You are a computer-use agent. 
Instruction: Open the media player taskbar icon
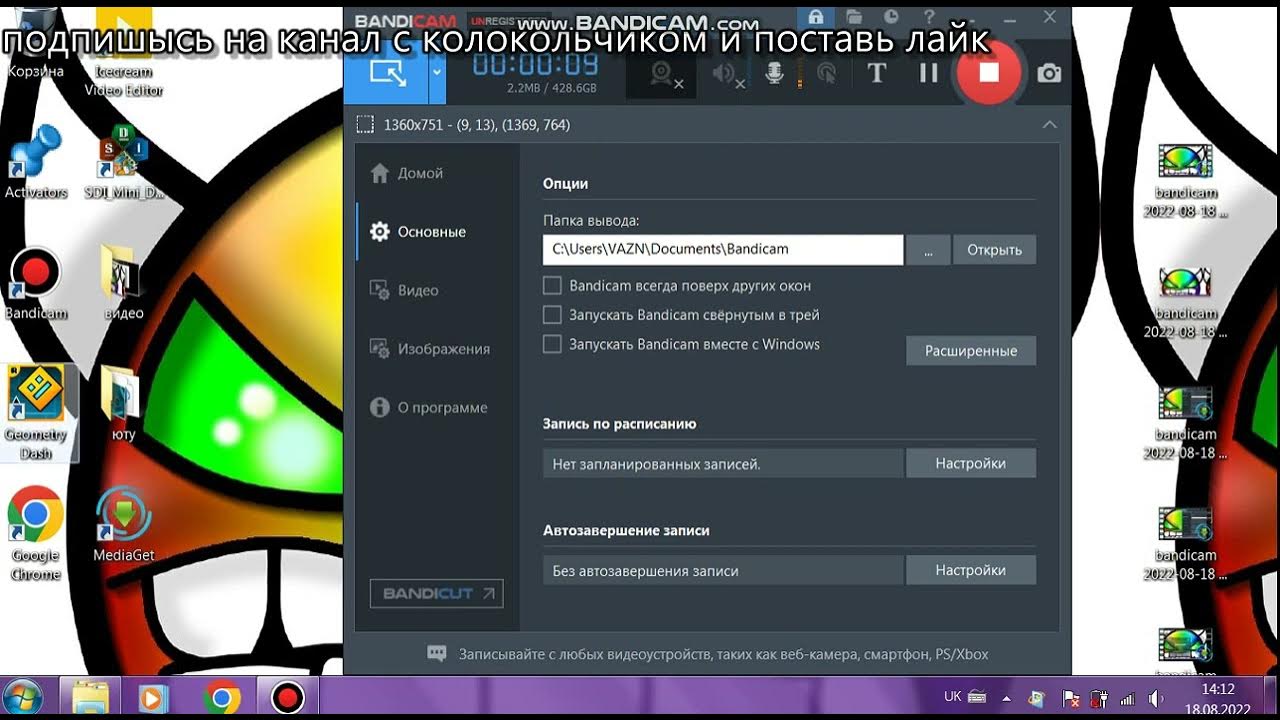[153, 696]
